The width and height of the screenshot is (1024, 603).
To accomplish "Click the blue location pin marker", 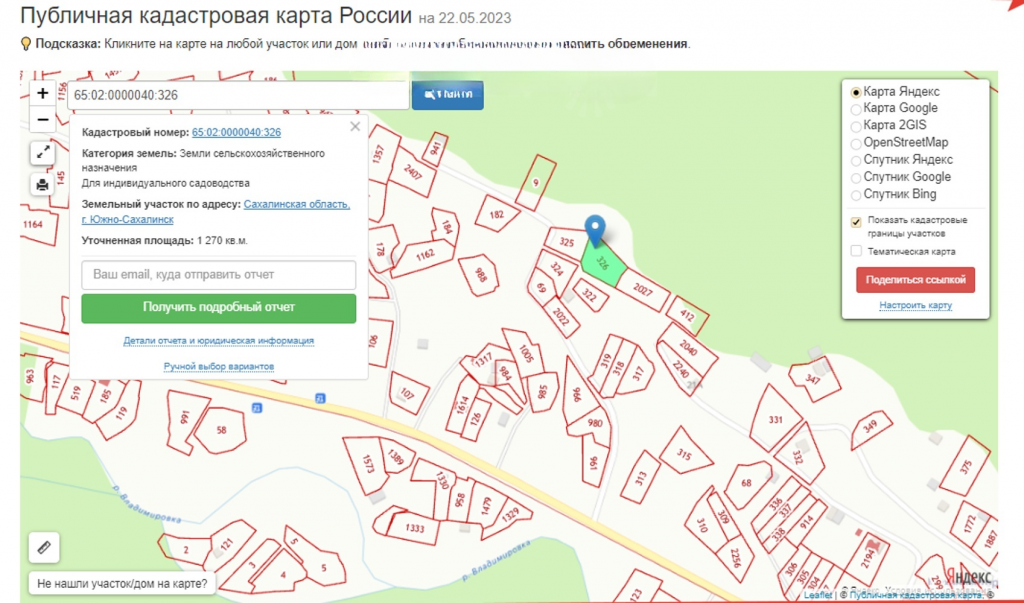I will point(594,231).
